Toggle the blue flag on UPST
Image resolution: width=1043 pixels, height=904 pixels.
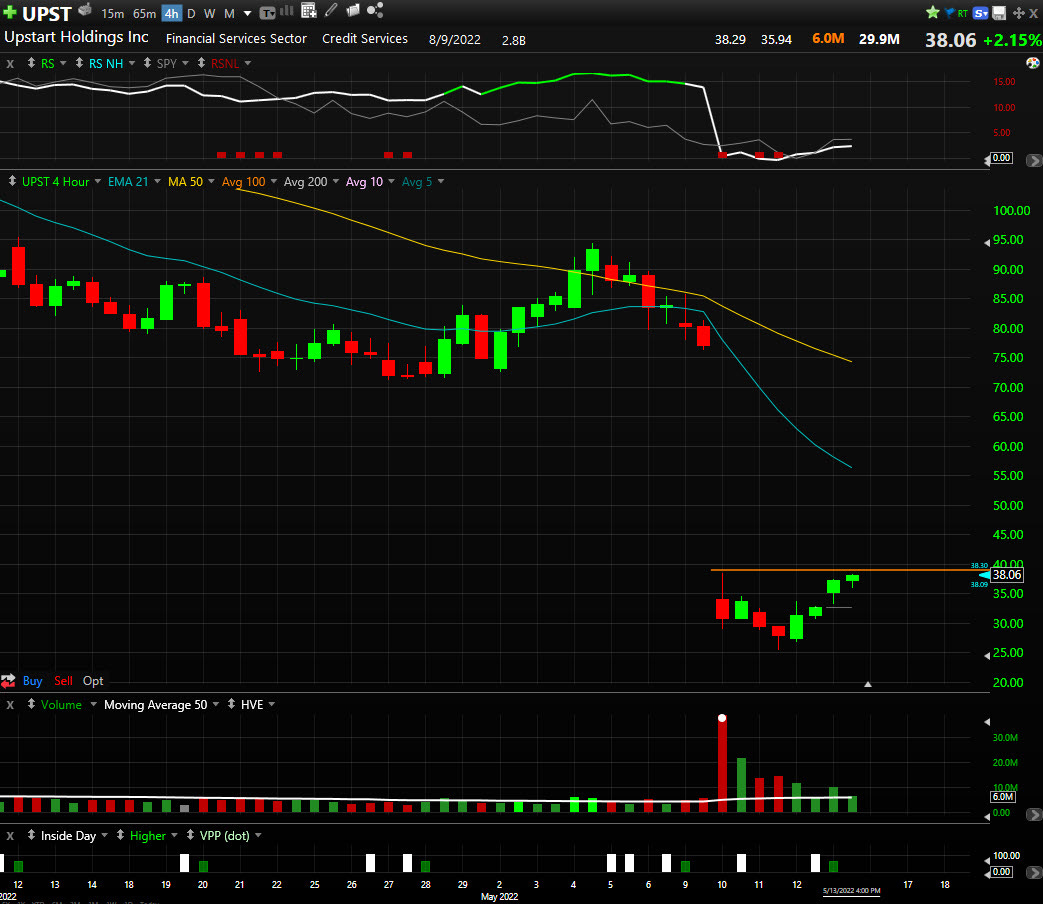click(949, 13)
